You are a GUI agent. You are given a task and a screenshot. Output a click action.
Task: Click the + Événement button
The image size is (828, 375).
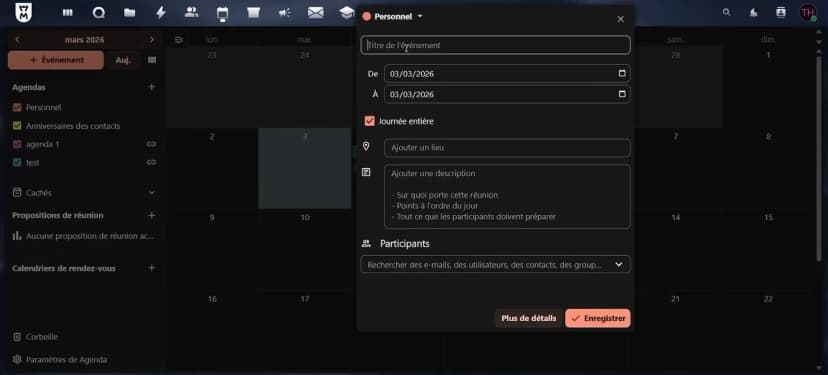pos(56,60)
